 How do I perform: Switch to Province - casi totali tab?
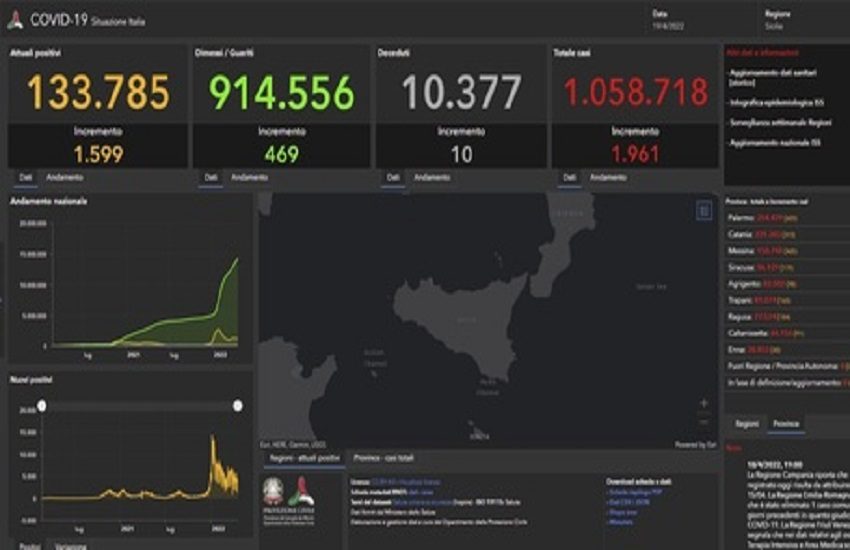tap(386, 458)
